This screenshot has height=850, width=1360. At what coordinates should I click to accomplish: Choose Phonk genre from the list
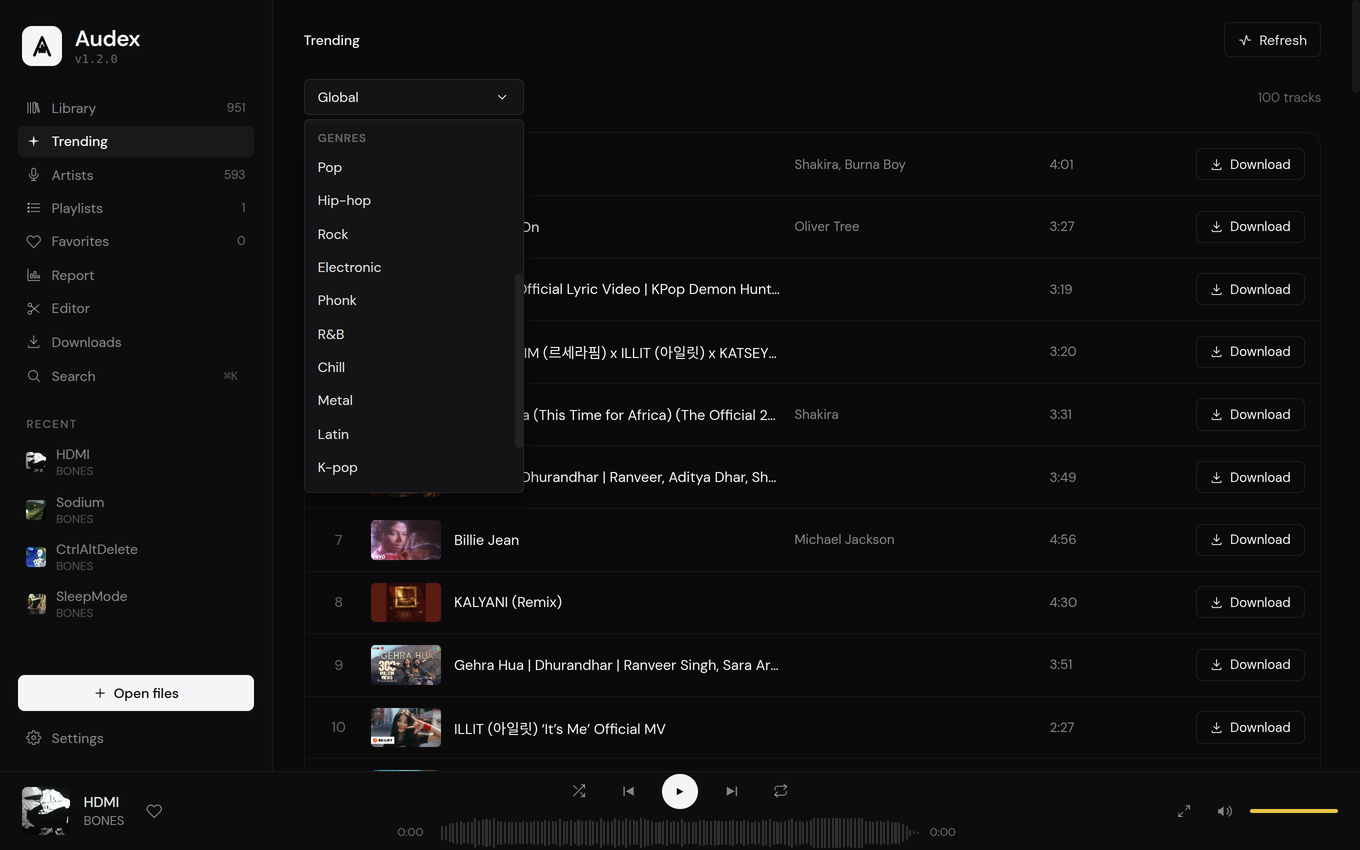tap(410, 300)
